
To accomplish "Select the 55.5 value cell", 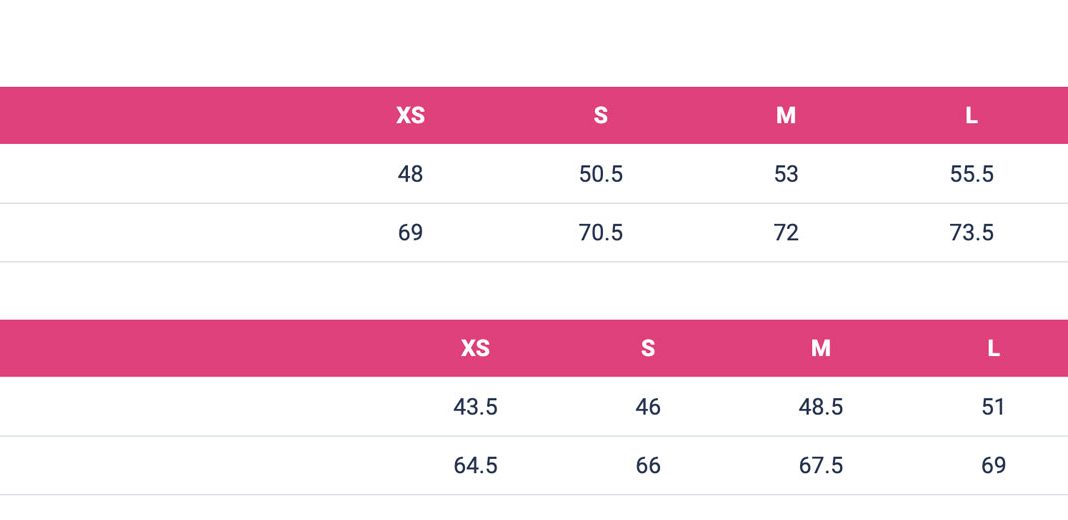I will [971, 174].
